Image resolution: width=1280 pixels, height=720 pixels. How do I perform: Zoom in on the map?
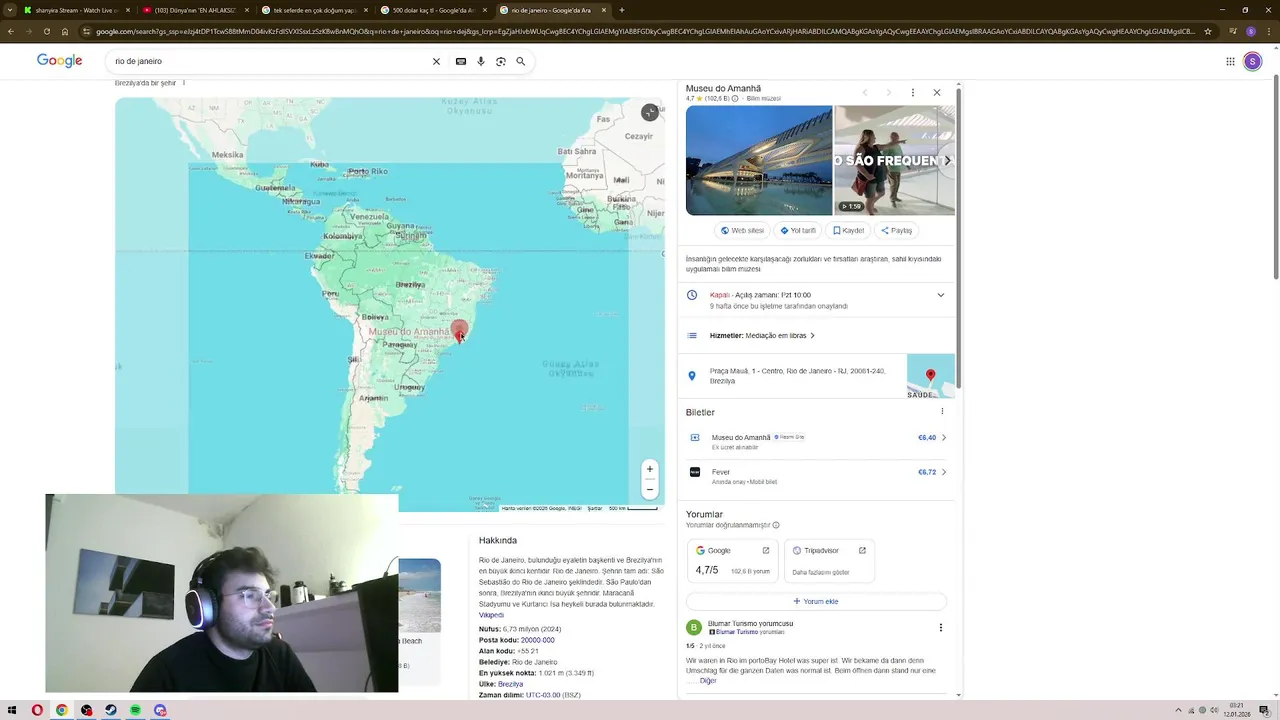point(649,469)
